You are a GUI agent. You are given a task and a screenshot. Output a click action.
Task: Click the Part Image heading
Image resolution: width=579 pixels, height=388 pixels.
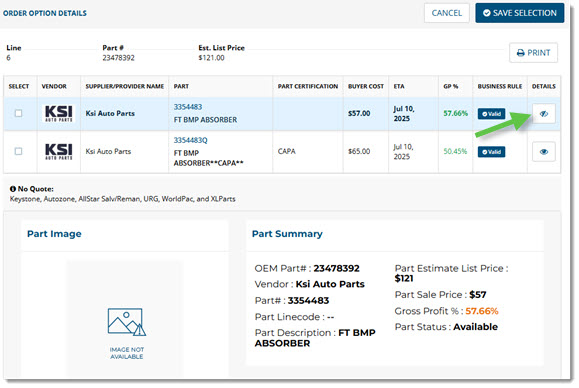55,235
